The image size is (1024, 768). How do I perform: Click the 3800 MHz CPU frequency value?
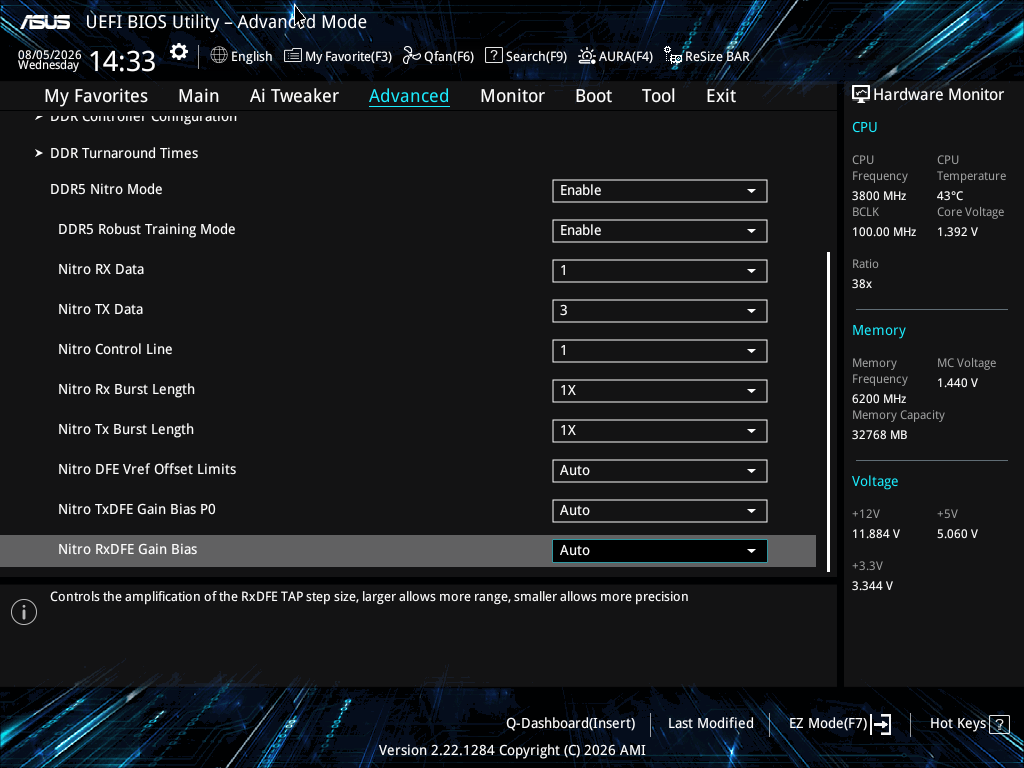(x=878, y=196)
